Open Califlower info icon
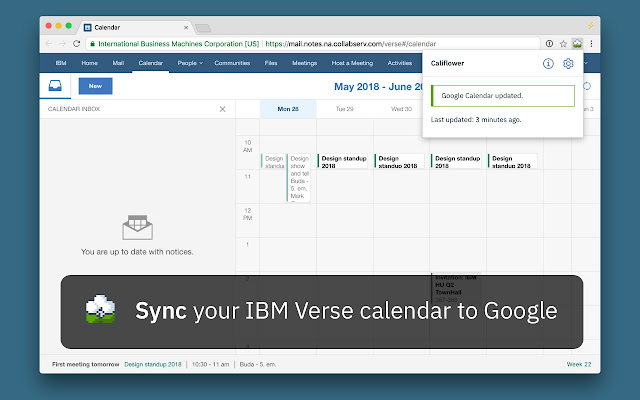The width and height of the screenshot is (640, 400). coord(548,63)
